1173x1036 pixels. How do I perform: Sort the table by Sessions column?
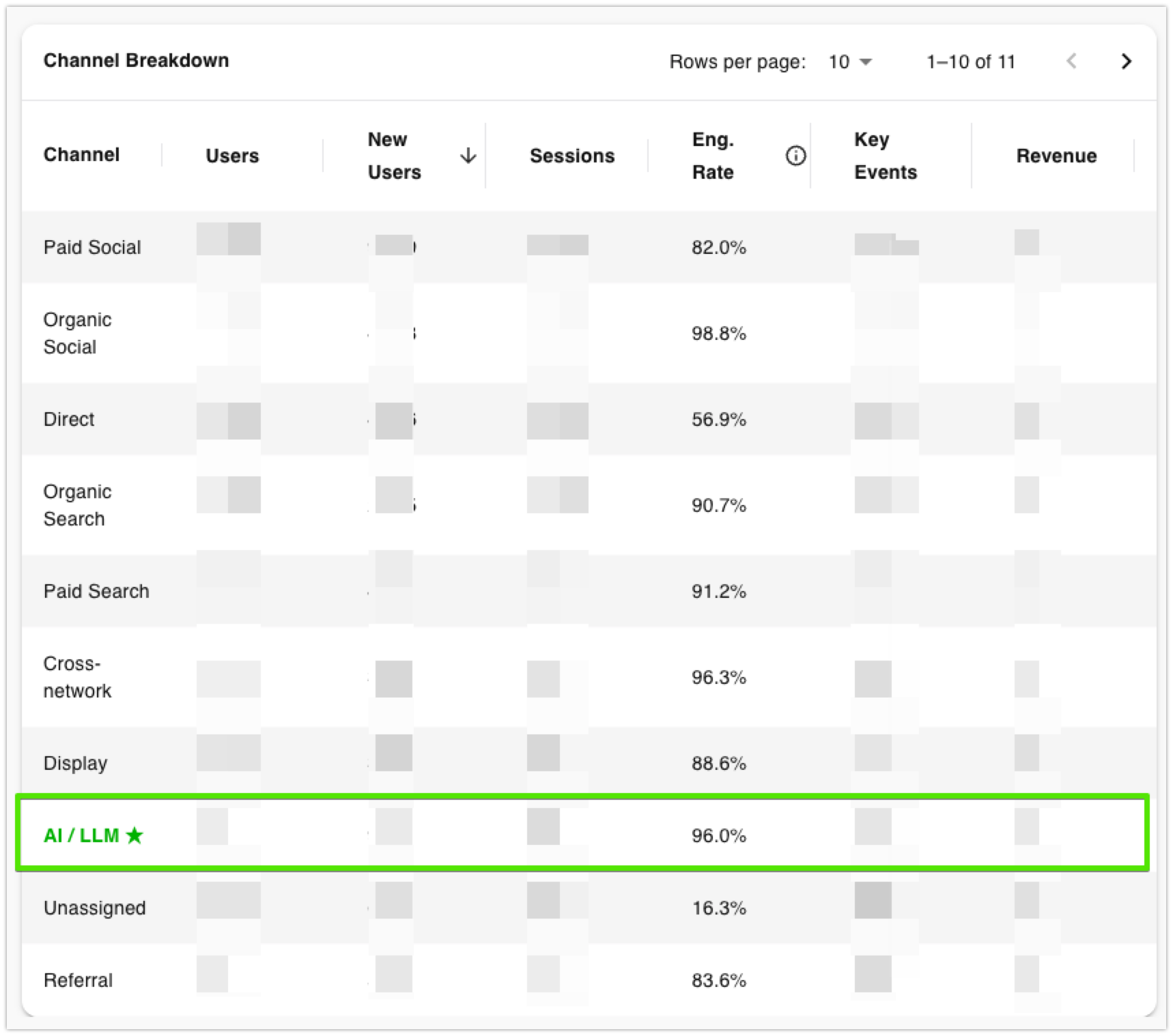click(x=571, y=156)
